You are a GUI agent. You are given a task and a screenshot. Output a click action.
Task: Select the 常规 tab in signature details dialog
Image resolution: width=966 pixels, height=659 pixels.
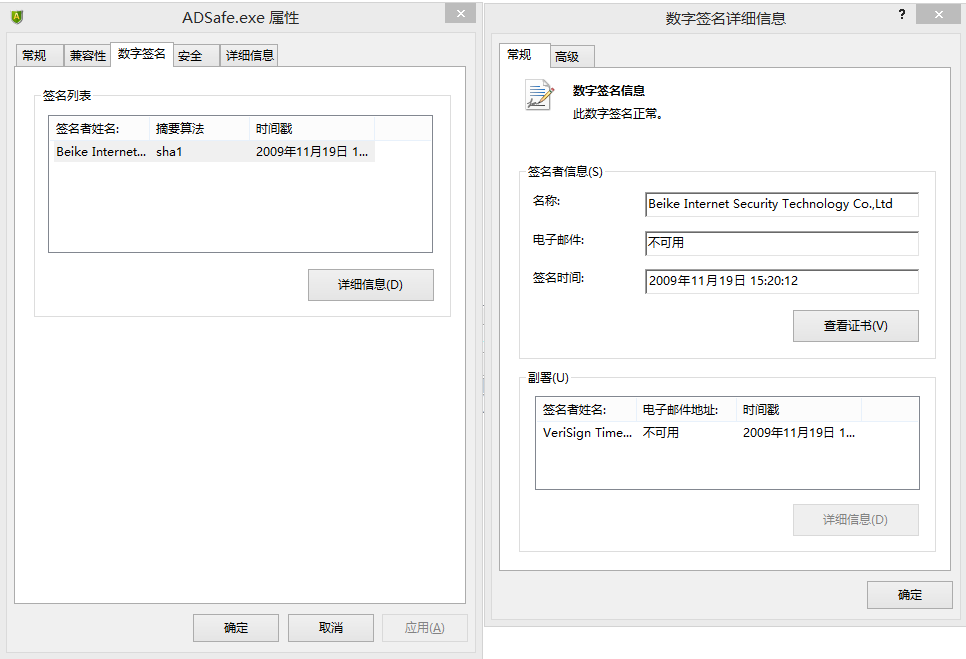pyautogui.click(x=524, y=55)
